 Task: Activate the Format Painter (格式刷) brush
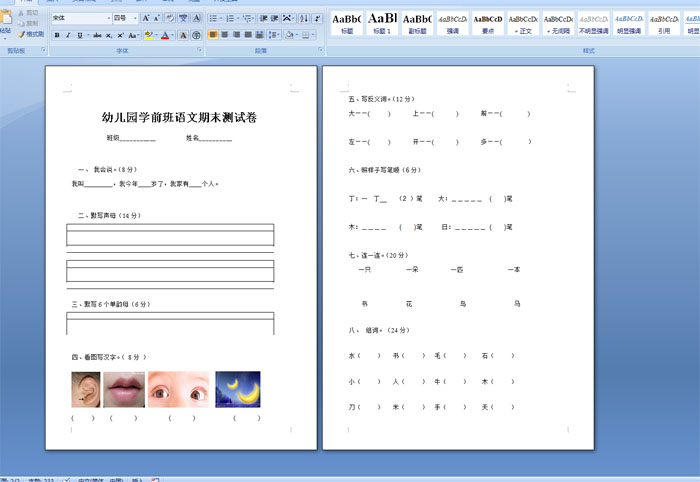[x=31, y=34]
